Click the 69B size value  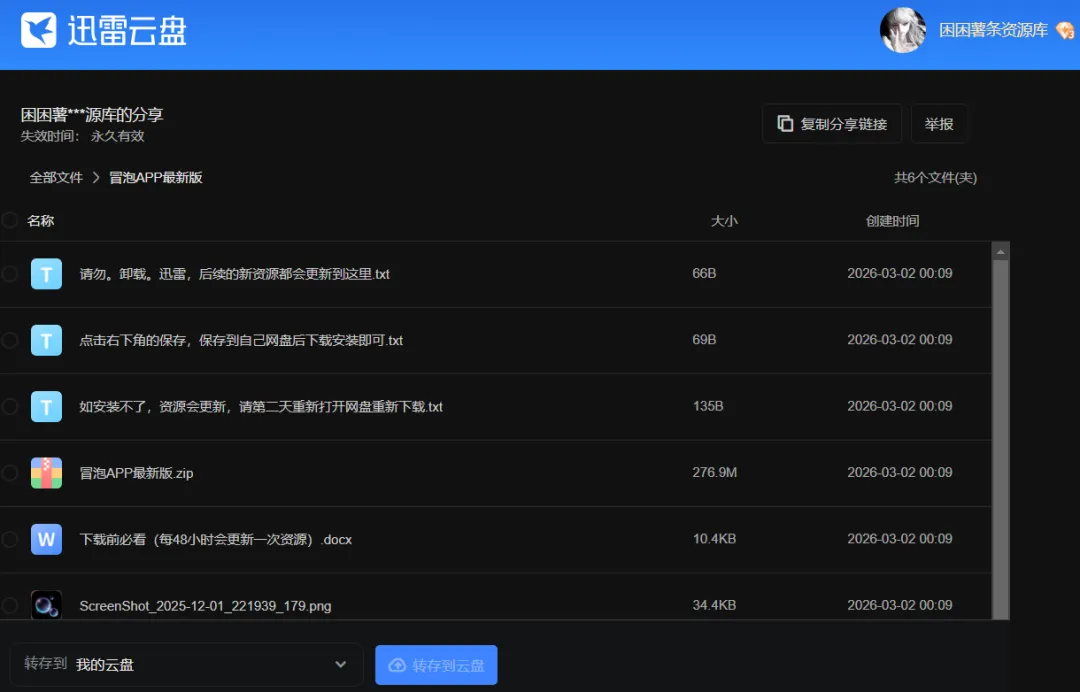704,339
